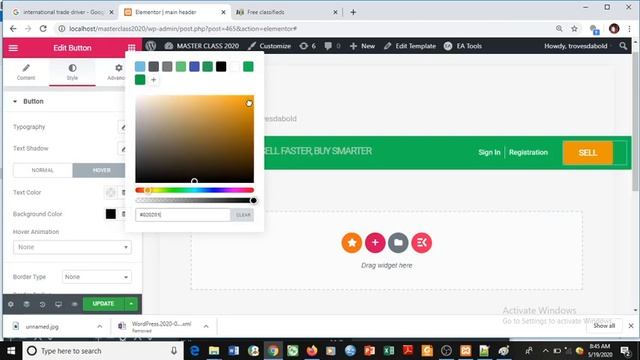640x360 pixels.
Task: Open Firefox from the taskbar
Action: point(312,351)
